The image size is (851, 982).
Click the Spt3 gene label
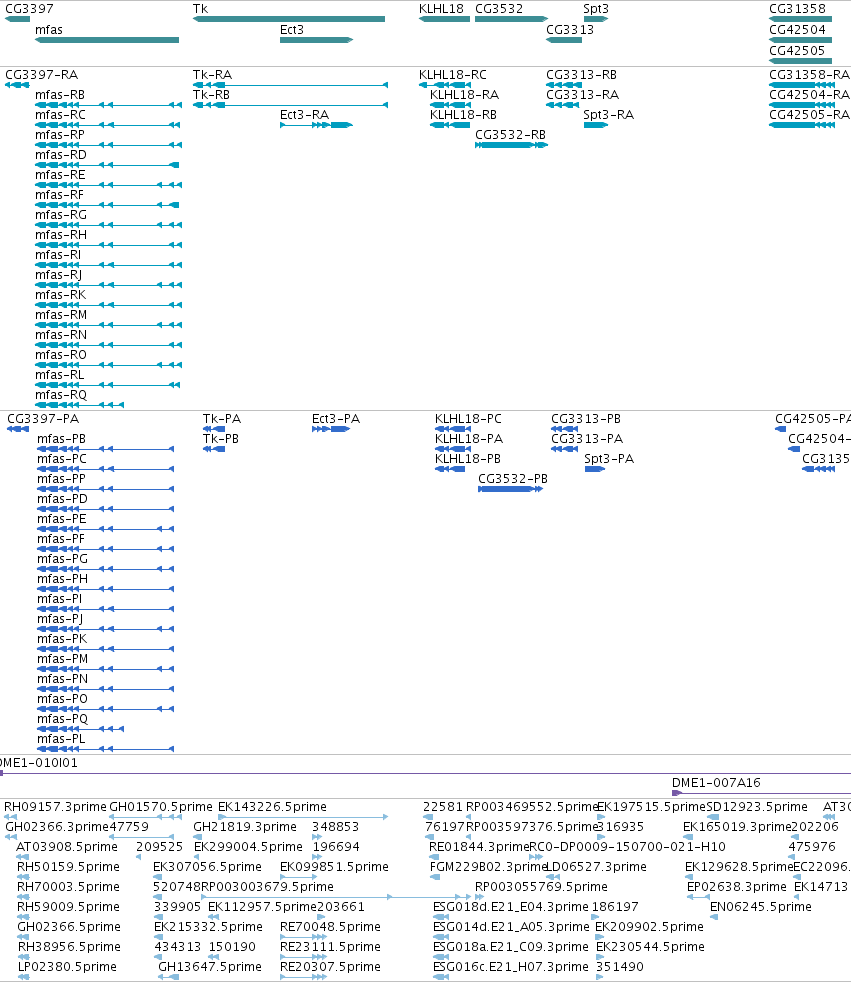596,9
